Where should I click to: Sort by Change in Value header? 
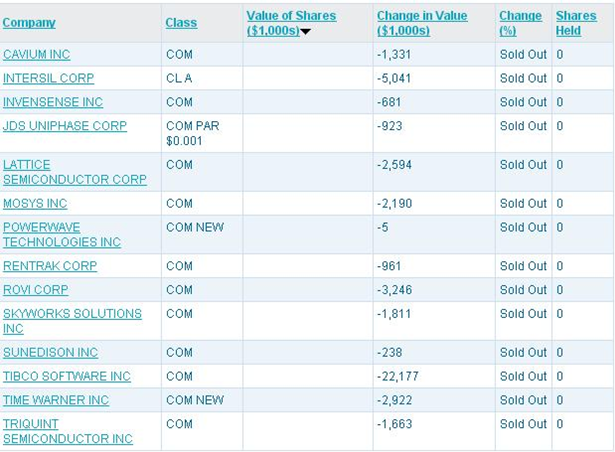422,23
